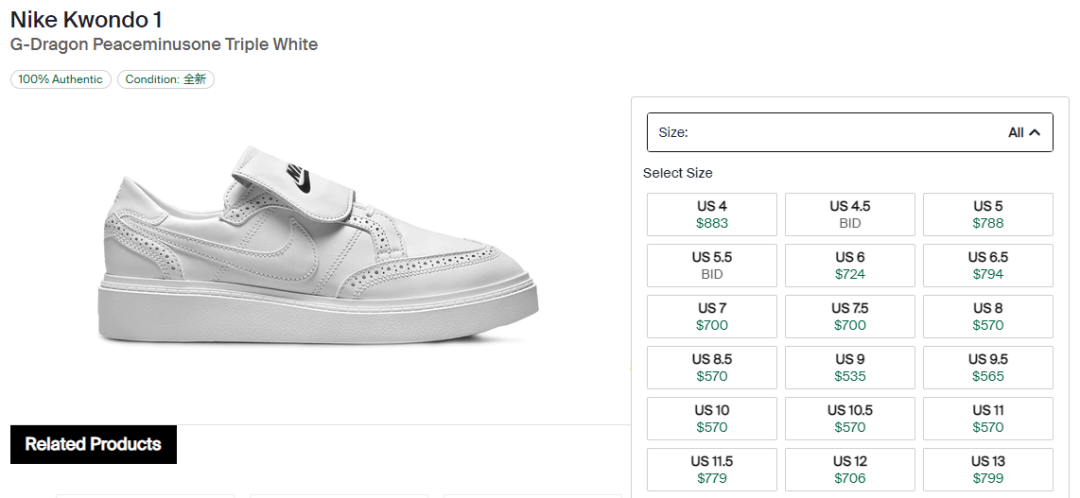
Task: Pick size US 13 for $799
Action: tap(987, 469)
